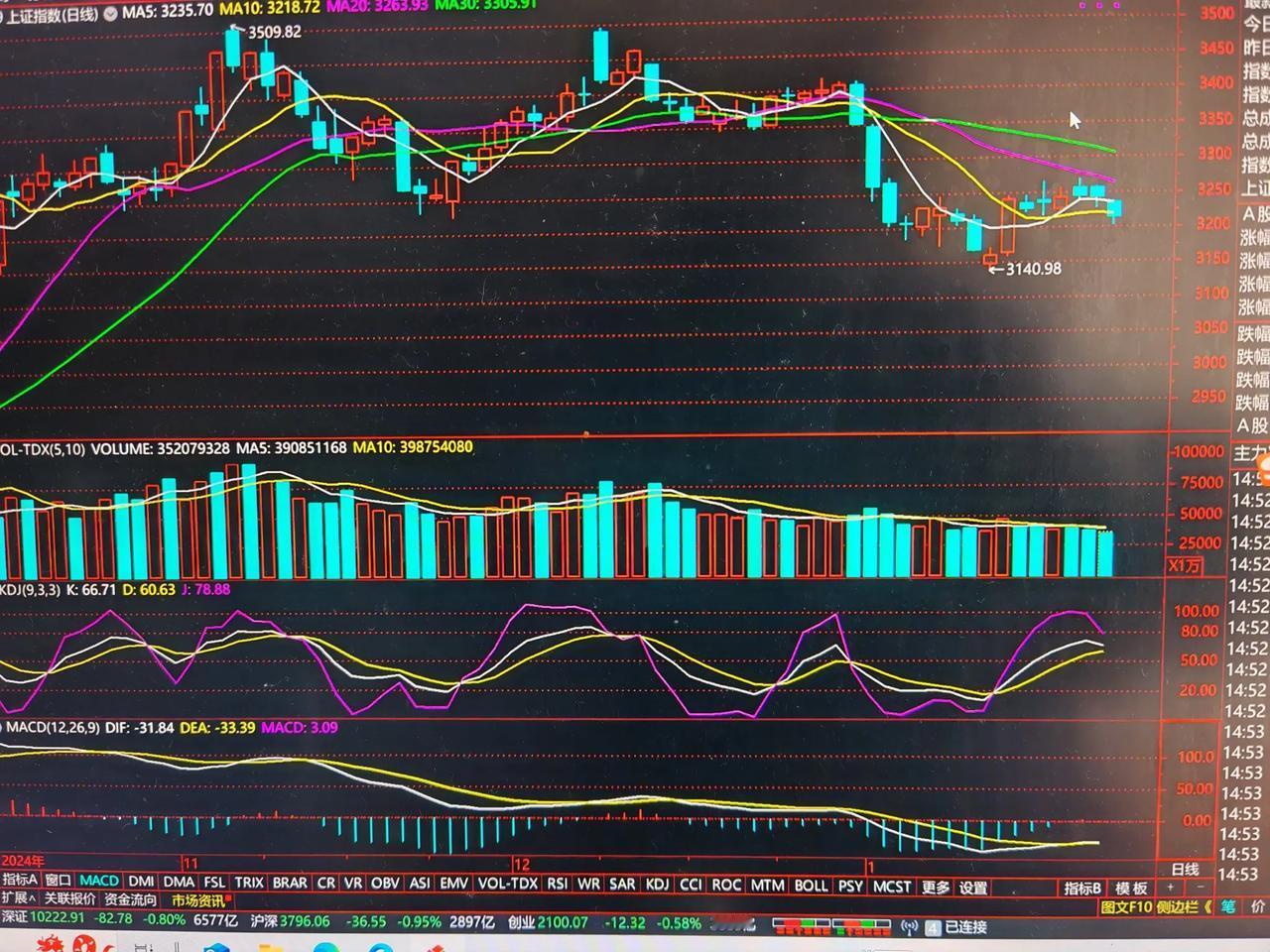This screenshot has width=1270, height=952.
Task: Select the PSY indicator tab
Action: 850,886
